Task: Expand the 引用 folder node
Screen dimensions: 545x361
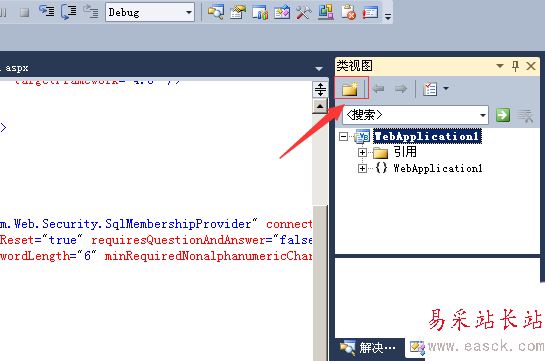Action: click(362, 152)
